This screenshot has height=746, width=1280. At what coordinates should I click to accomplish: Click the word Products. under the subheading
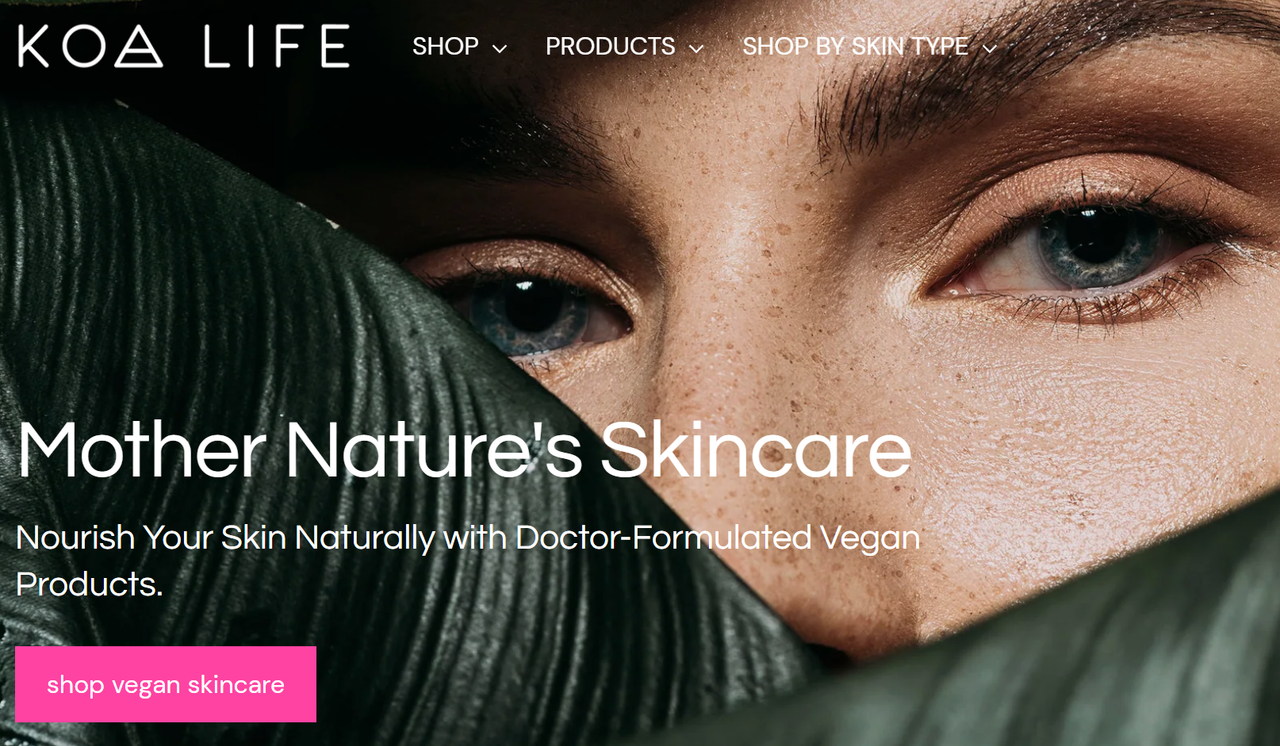tap(90, 584)
